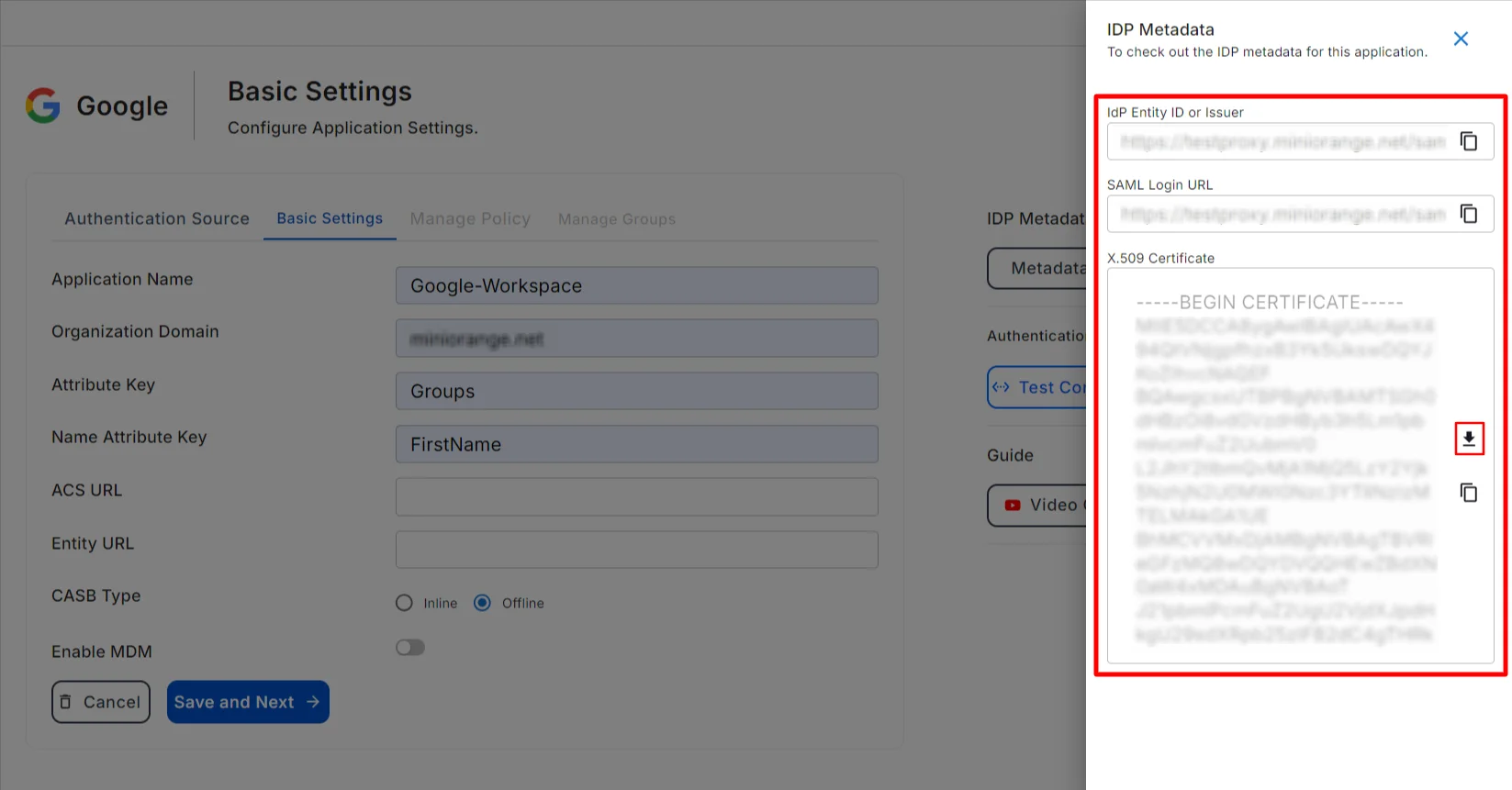Click the empty ACS URL field

(637, 497)
